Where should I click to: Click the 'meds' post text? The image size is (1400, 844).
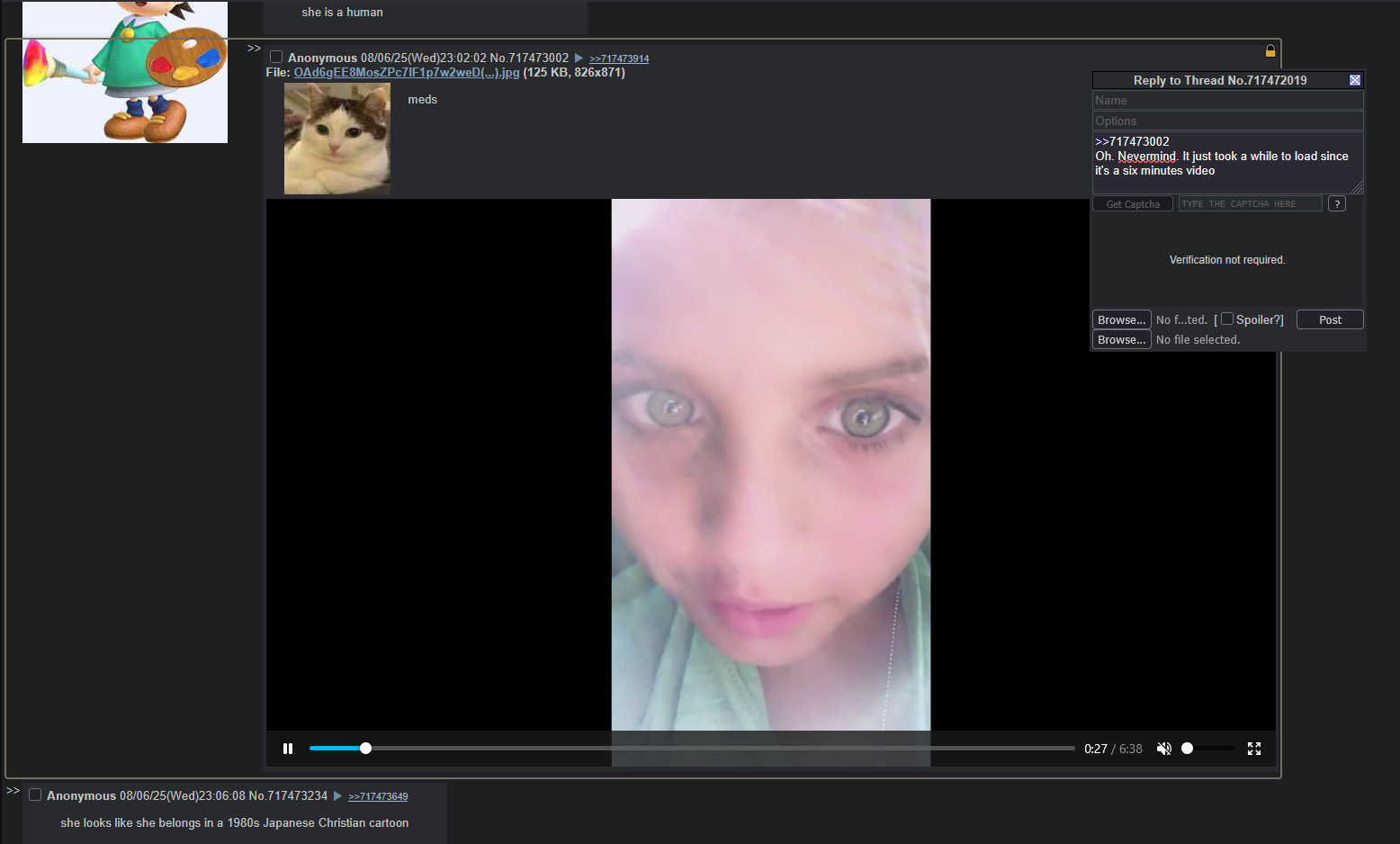(x=423, y=100)
